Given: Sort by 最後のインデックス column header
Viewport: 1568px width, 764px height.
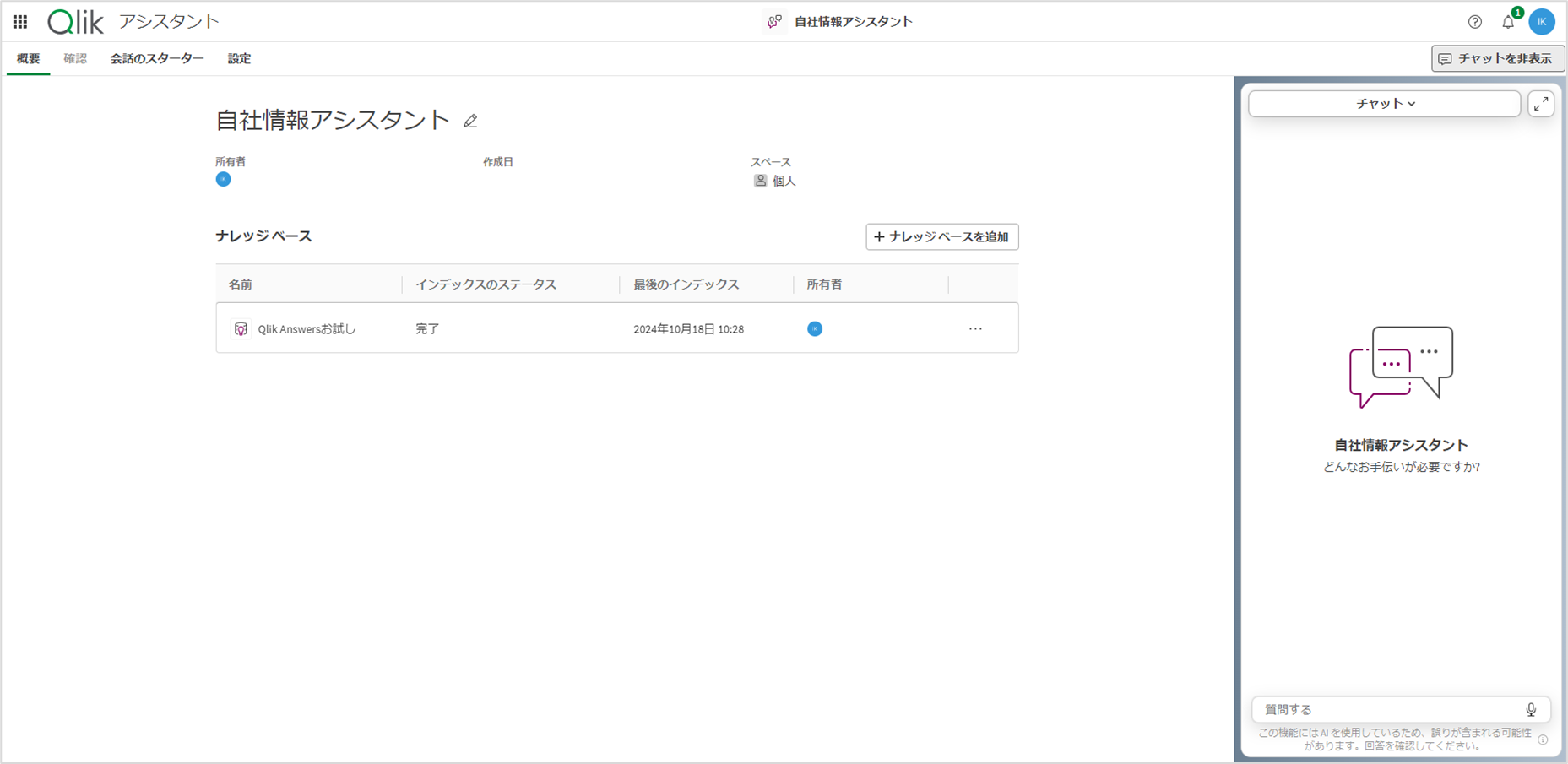Looking at the screenshot, I should tap(686, 284).
